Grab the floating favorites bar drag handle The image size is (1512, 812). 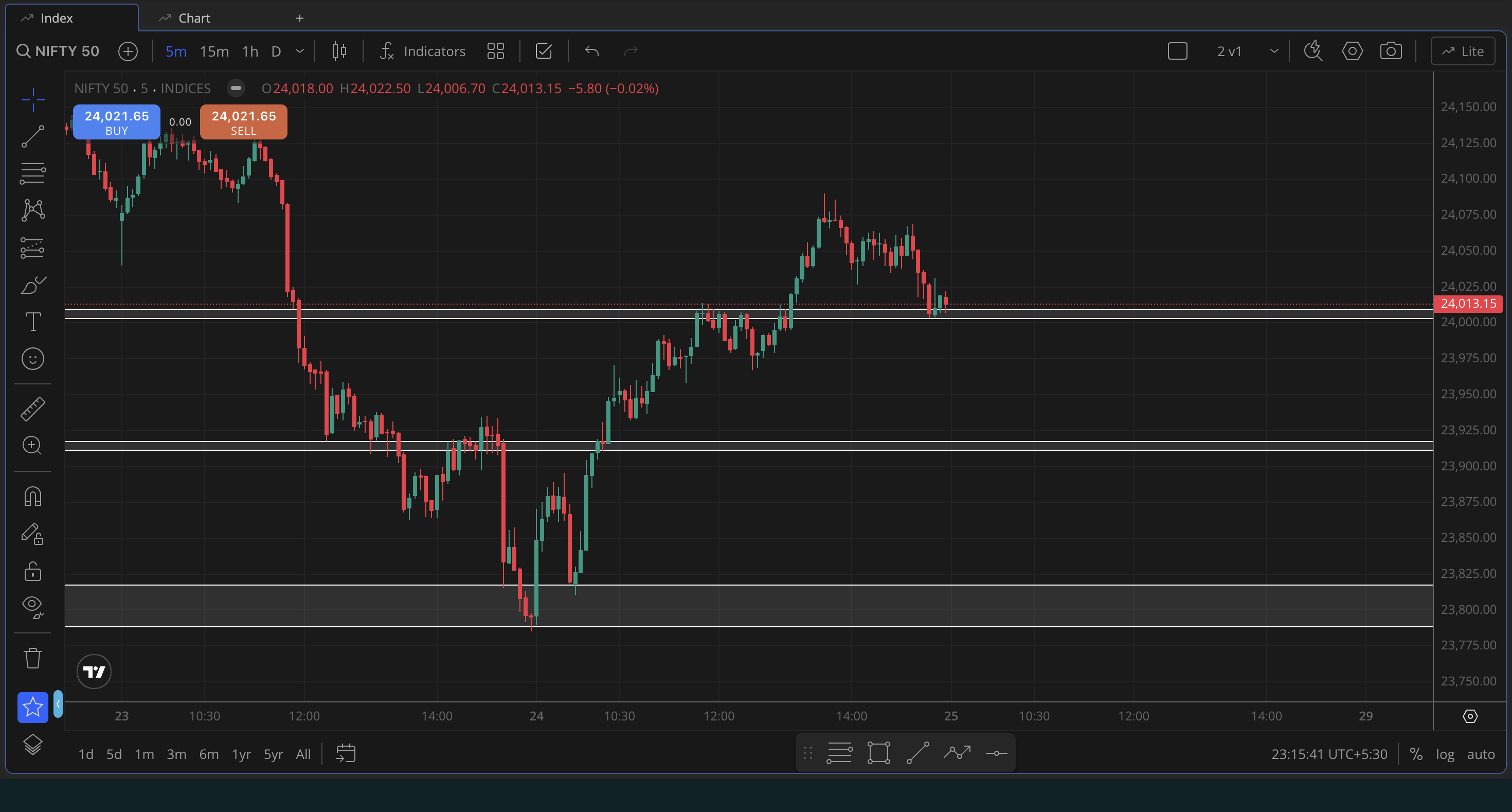(x=807, y=753)
